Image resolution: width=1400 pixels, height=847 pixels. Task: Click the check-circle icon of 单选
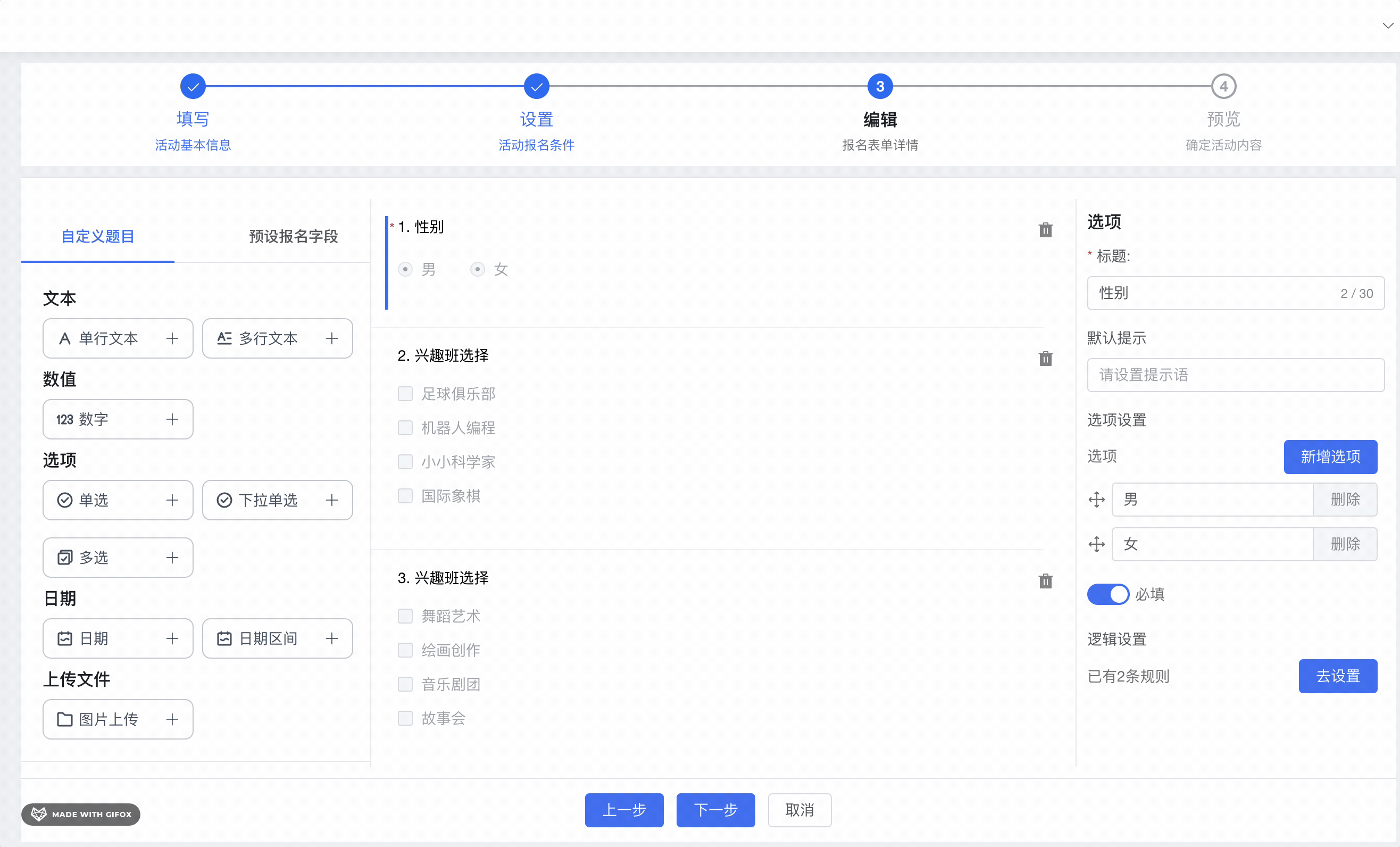[x=65, y=500]
